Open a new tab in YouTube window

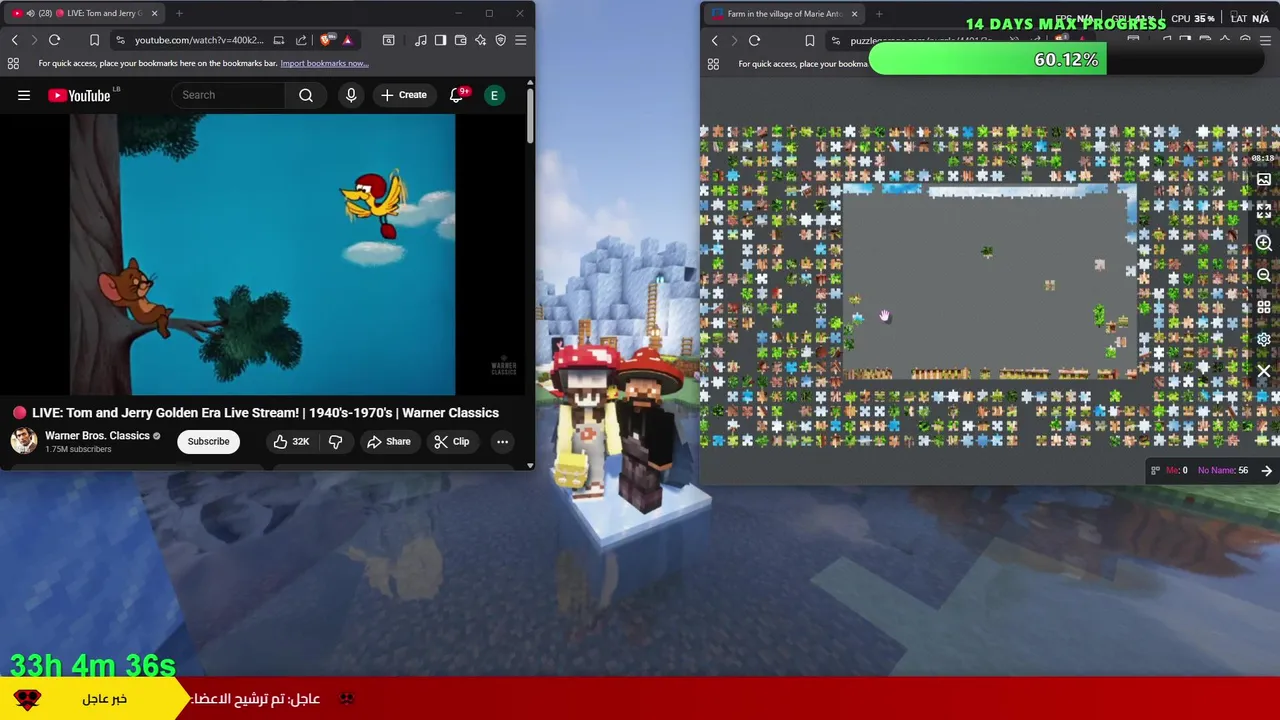coord(179,13)
